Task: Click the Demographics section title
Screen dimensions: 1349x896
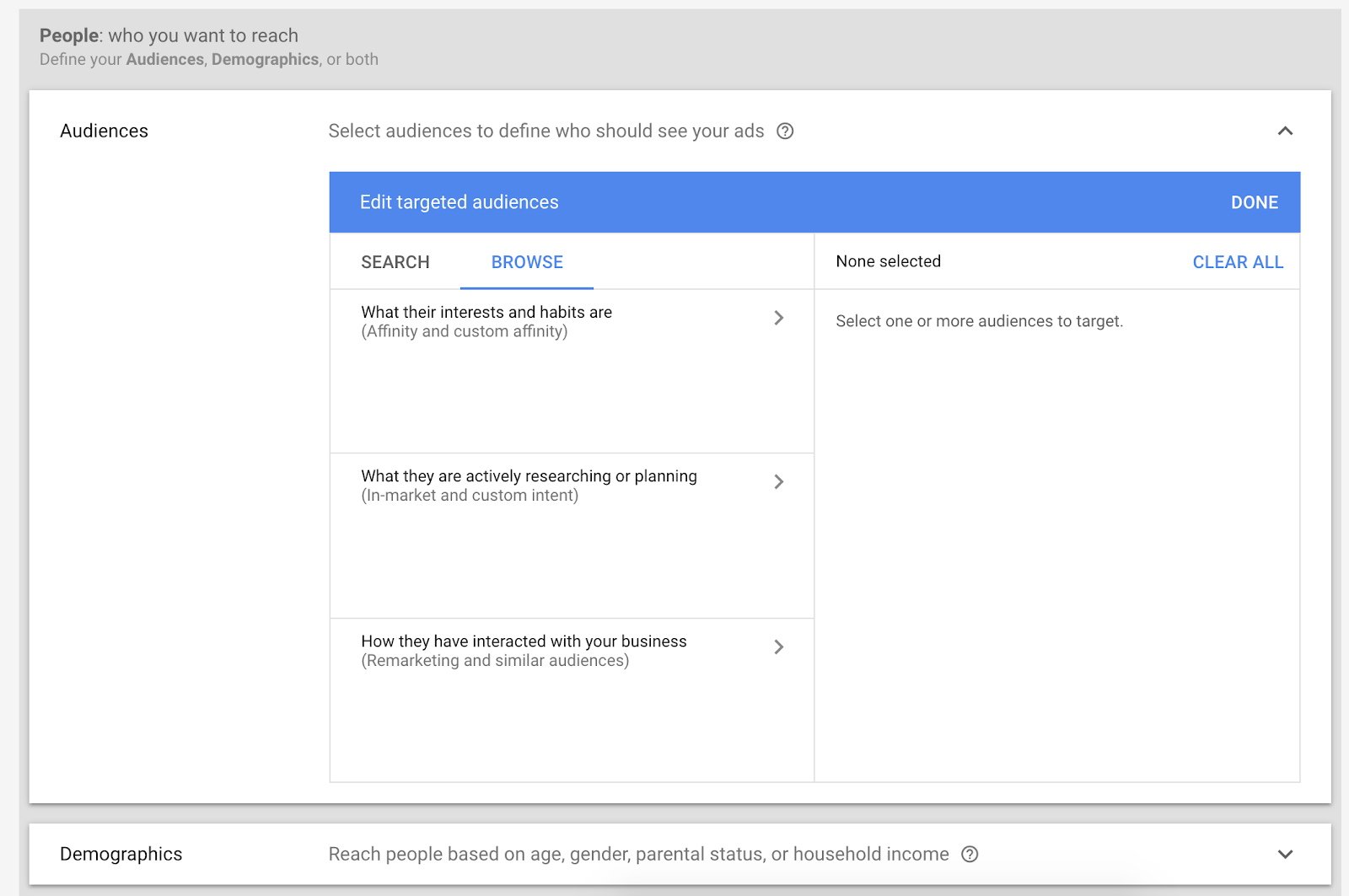Action: pos(121,855)
